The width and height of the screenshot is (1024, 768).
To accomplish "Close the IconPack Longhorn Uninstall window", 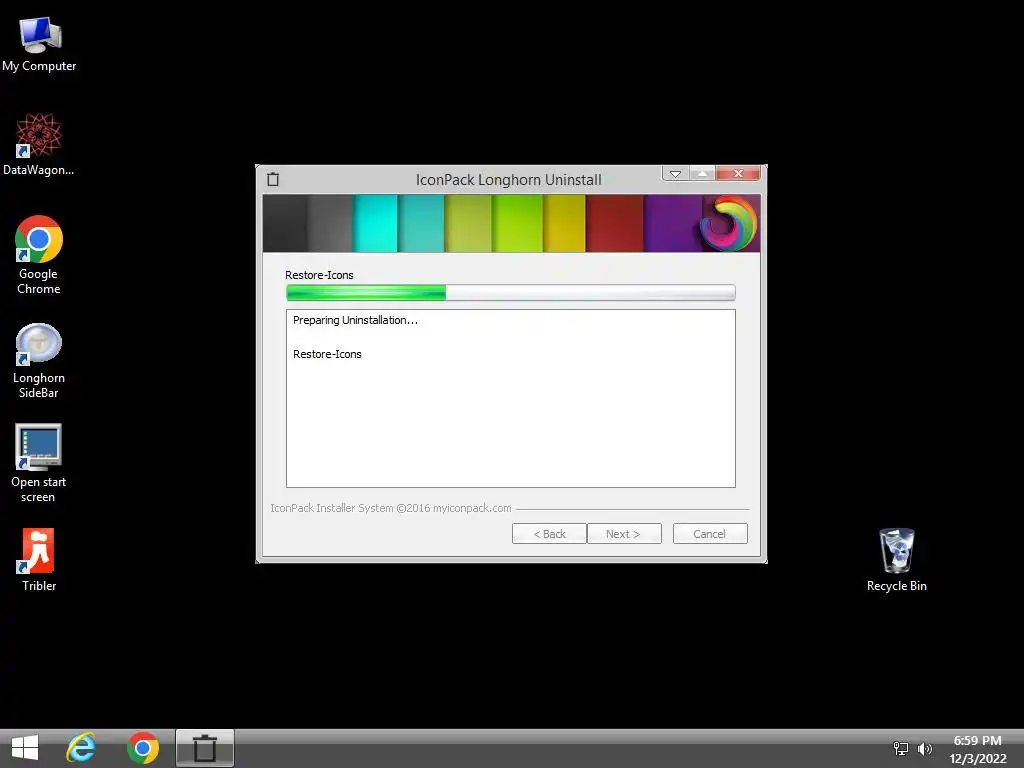I will [738, 174].
